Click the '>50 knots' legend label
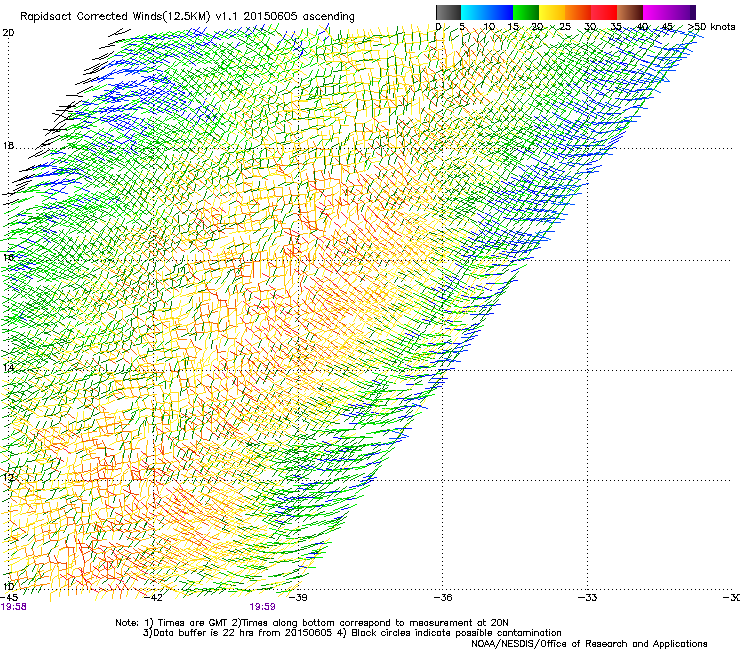This screenshot has width=740, height=650. click(711, 27)
